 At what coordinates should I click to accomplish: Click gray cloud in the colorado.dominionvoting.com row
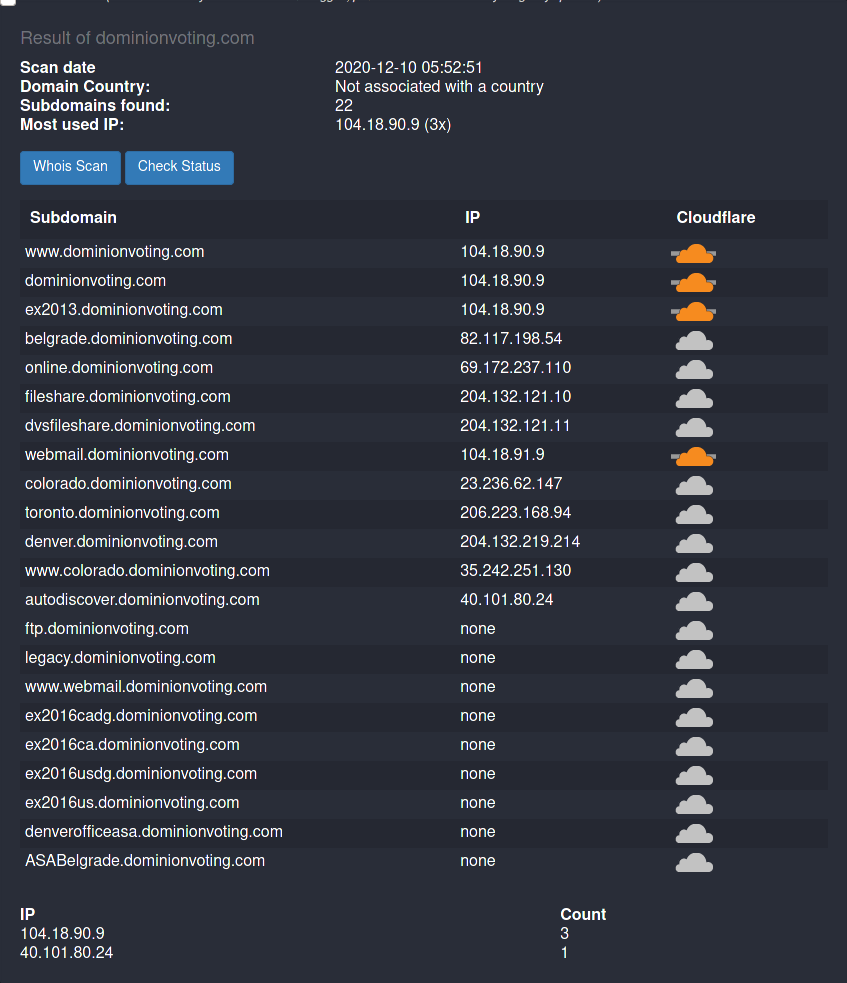point(694,485)
